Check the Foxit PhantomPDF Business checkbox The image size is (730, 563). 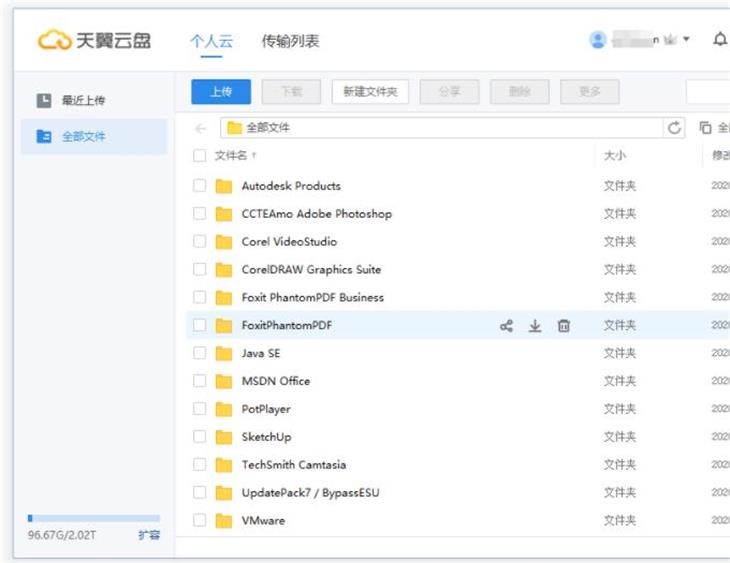tap(199, 298)
